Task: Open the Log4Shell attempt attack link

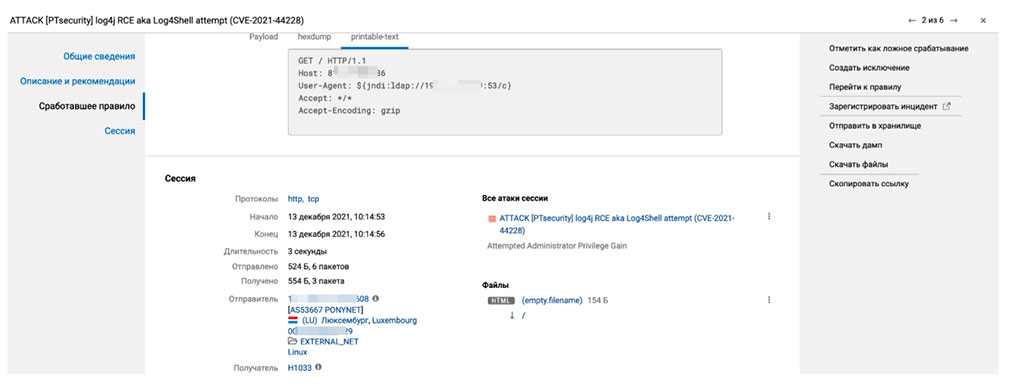Action: pos(617,224)
